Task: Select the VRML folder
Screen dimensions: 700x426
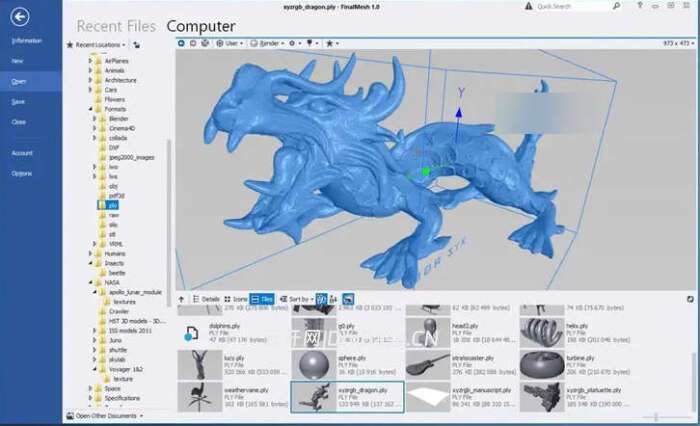Action: coord(116,244)
